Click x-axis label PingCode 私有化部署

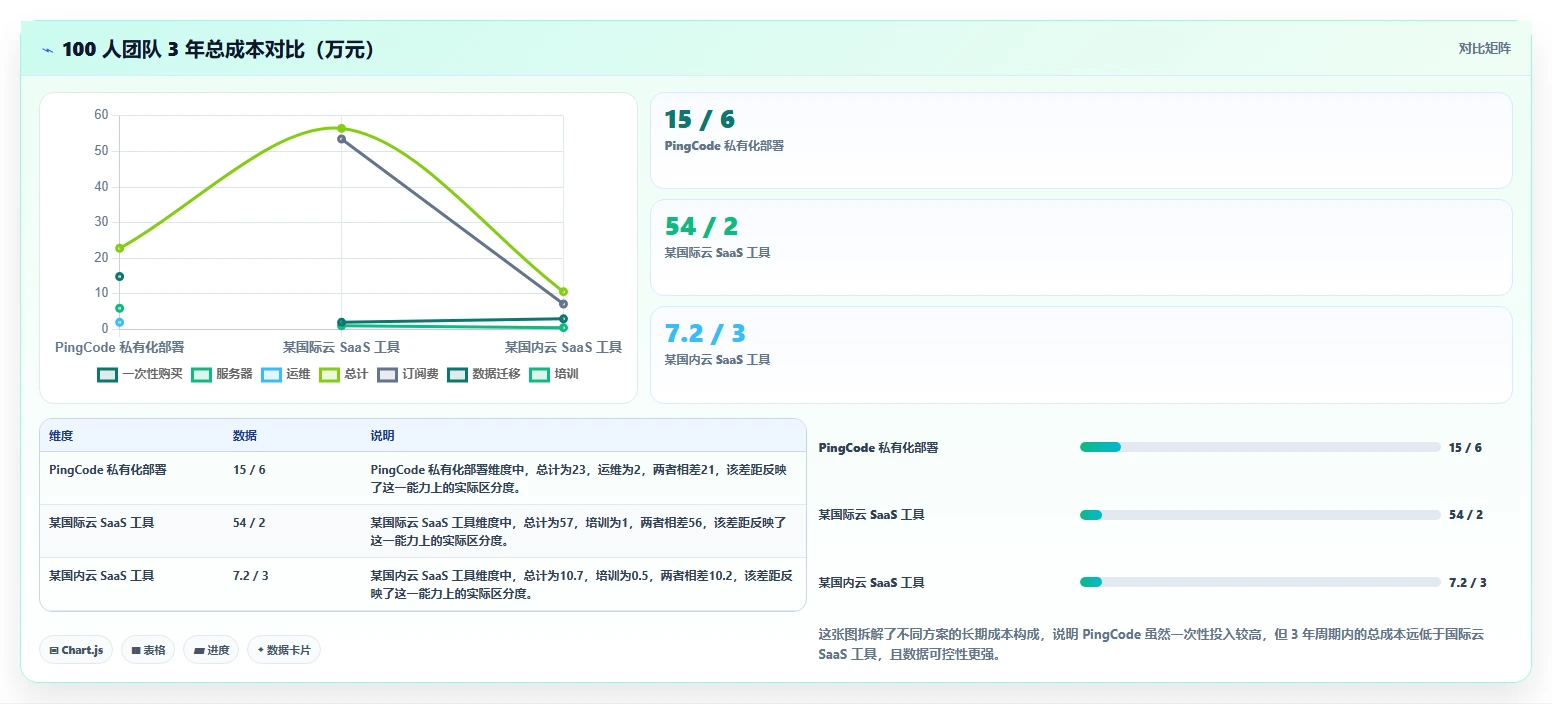[x=120, y=347]
